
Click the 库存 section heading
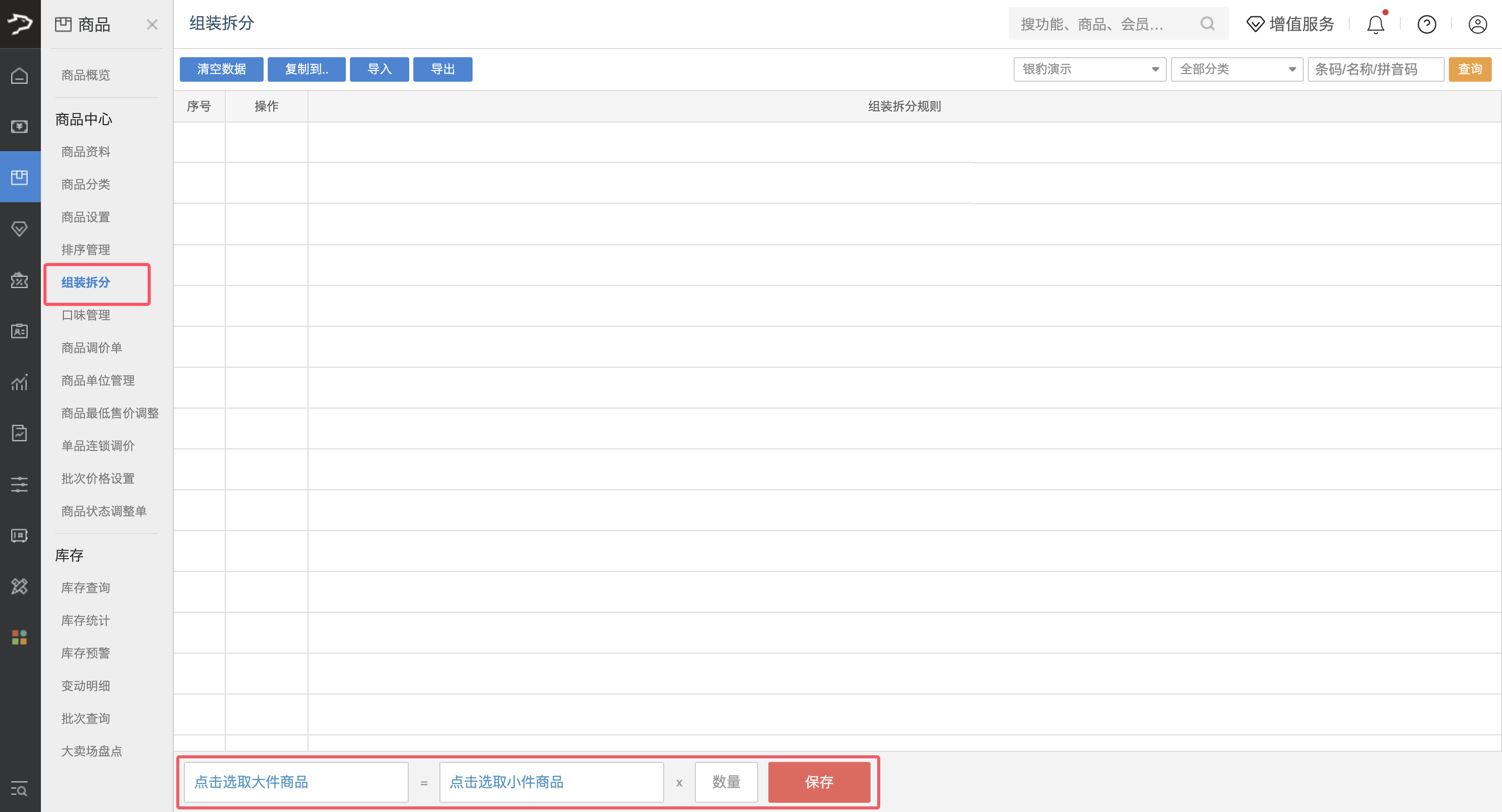point(69,556)
